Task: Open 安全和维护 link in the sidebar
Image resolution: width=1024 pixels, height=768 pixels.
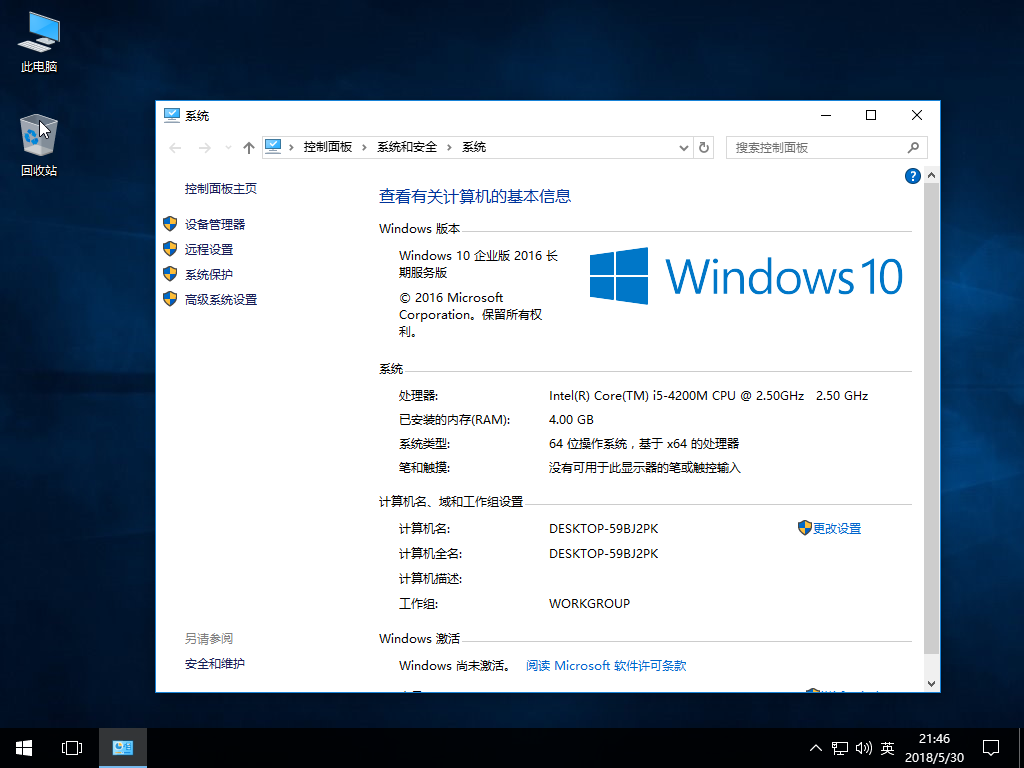Action: [214, 664]
